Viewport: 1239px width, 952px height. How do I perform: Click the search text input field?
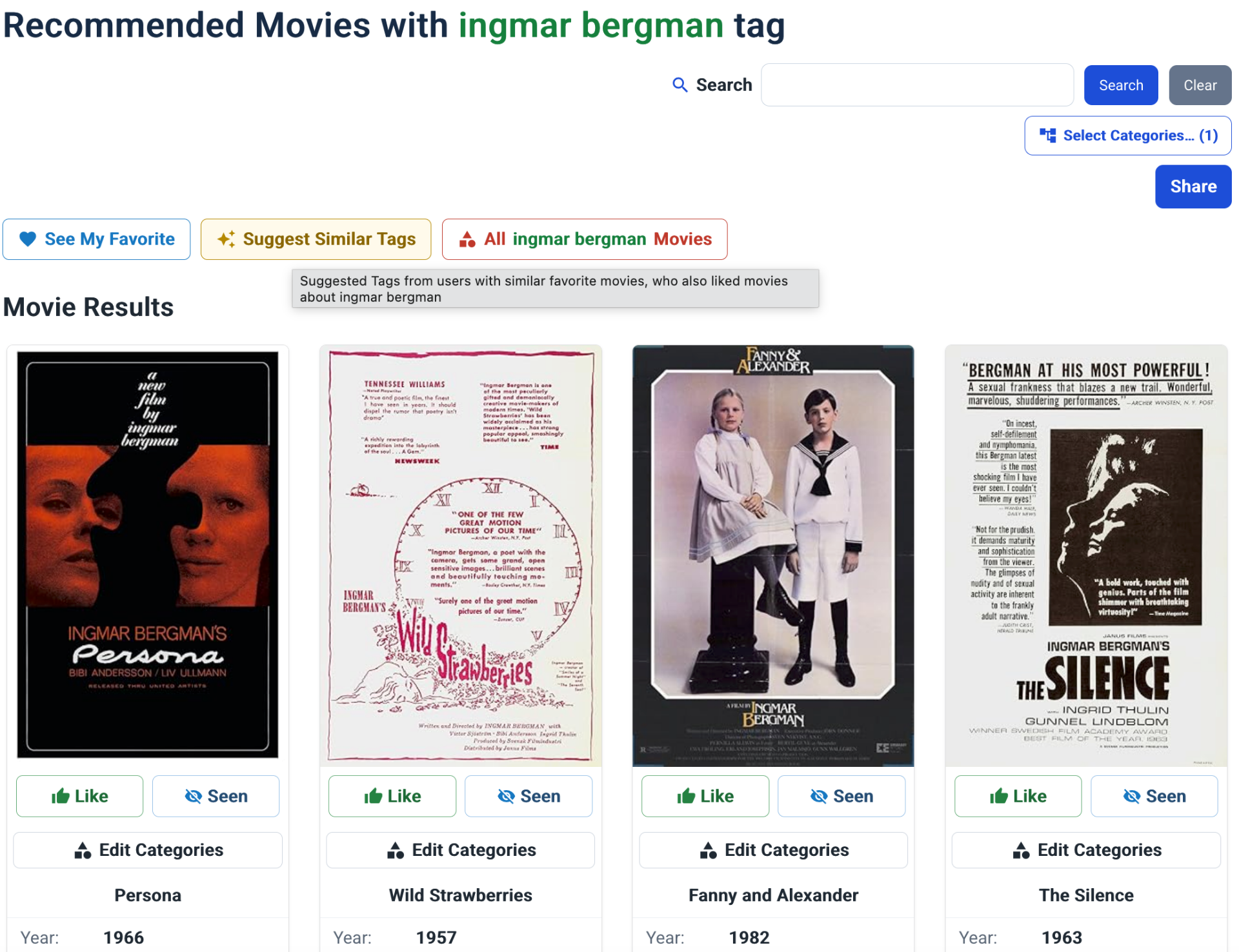click(x=917, y=84)
